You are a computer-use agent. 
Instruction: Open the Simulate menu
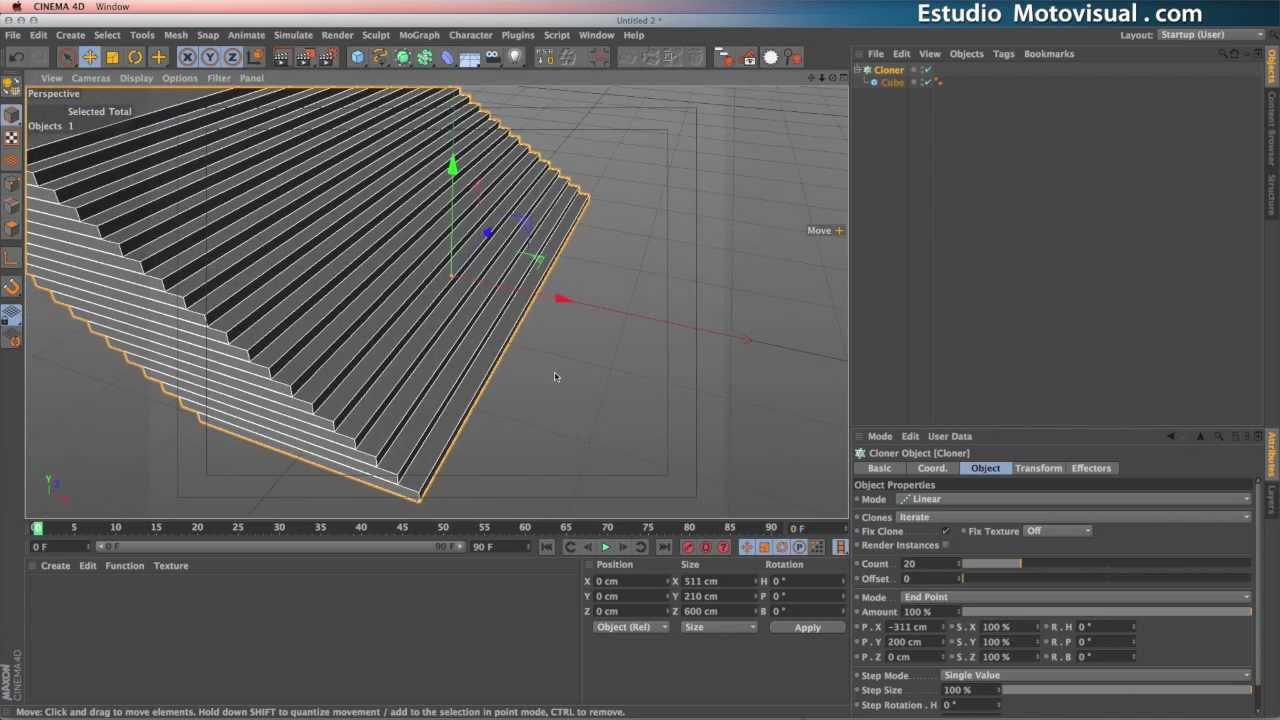[293, 35]
